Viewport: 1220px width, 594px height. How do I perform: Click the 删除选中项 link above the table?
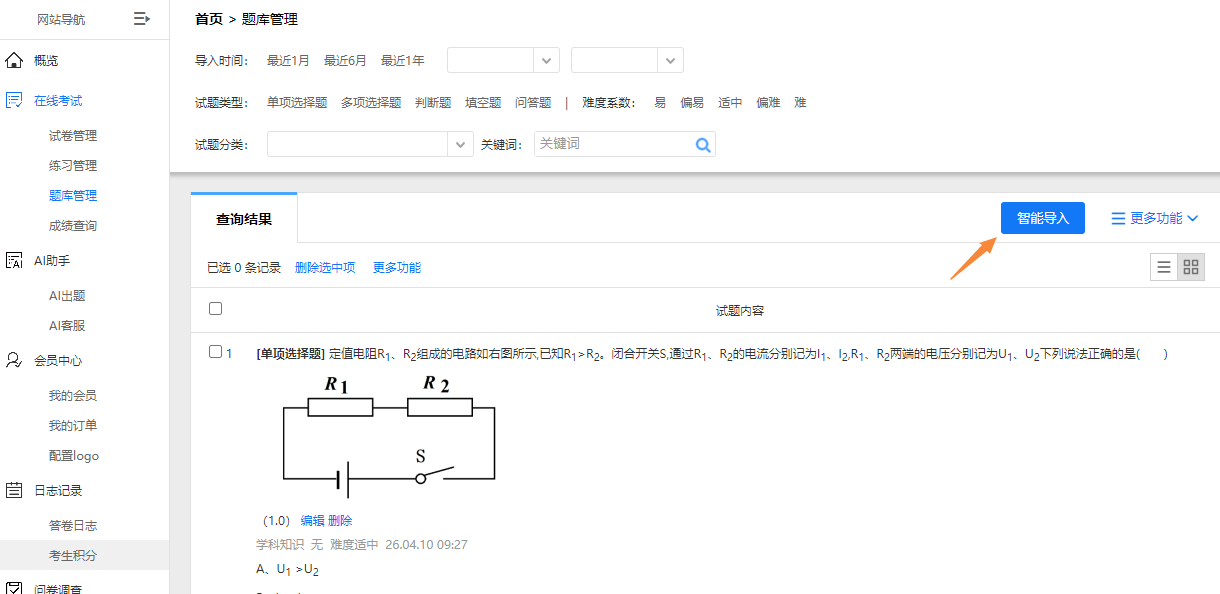click(x=325, y=267)
